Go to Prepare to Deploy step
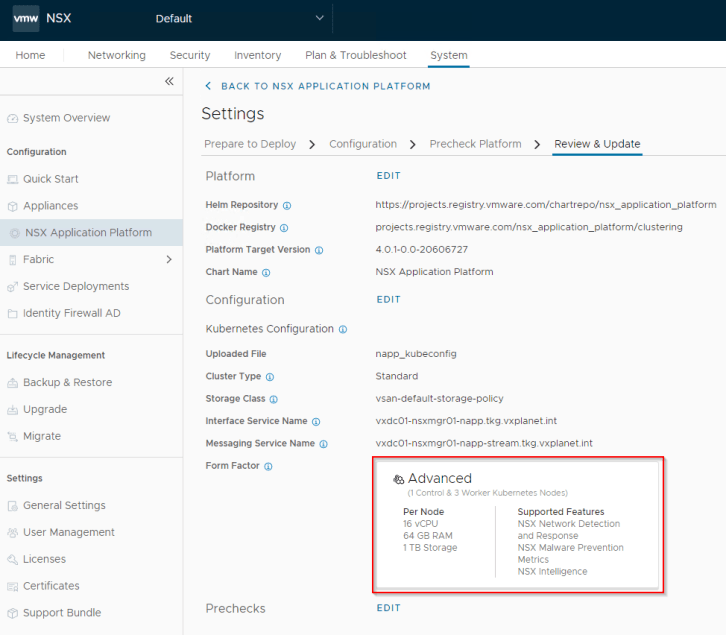The height and width of the screenshot is (635, 726). pos(250,144)
